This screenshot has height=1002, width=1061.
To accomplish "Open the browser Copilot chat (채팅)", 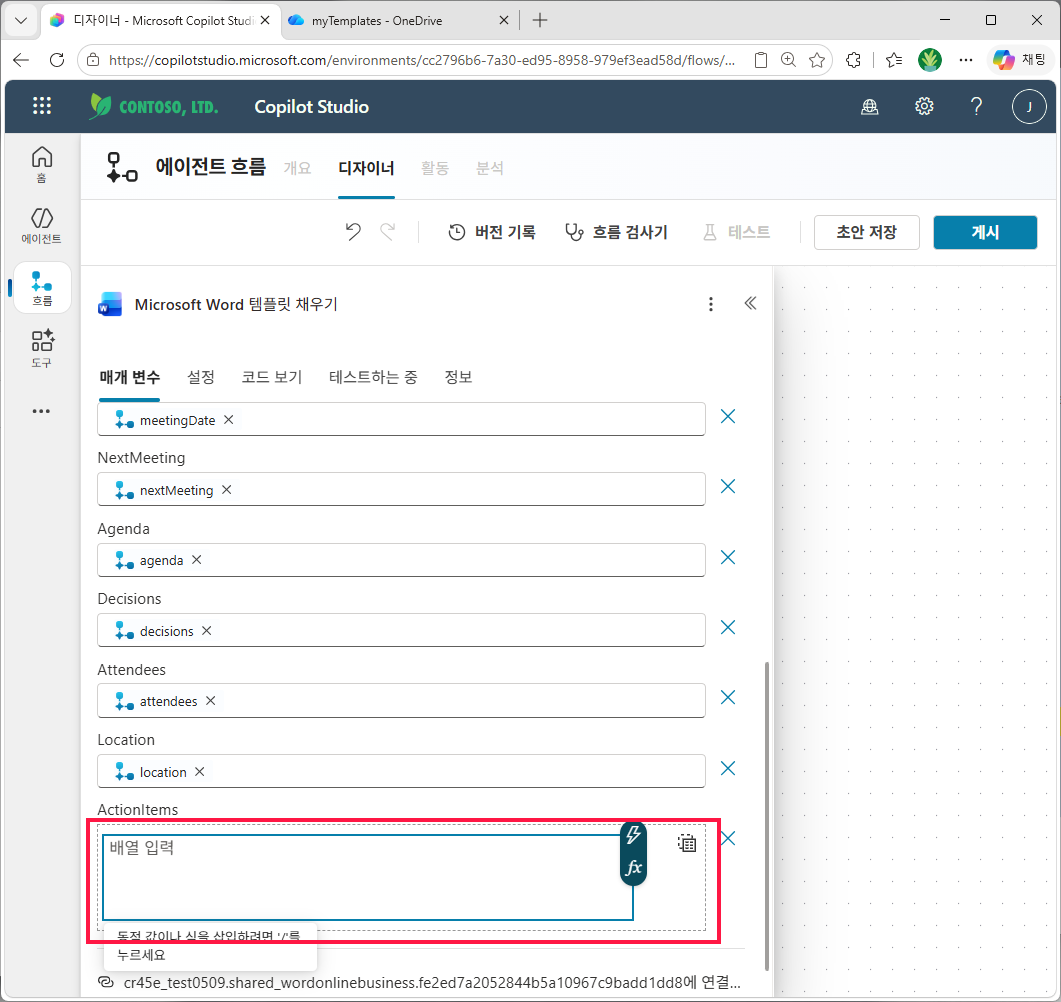I will (1020, 60).
